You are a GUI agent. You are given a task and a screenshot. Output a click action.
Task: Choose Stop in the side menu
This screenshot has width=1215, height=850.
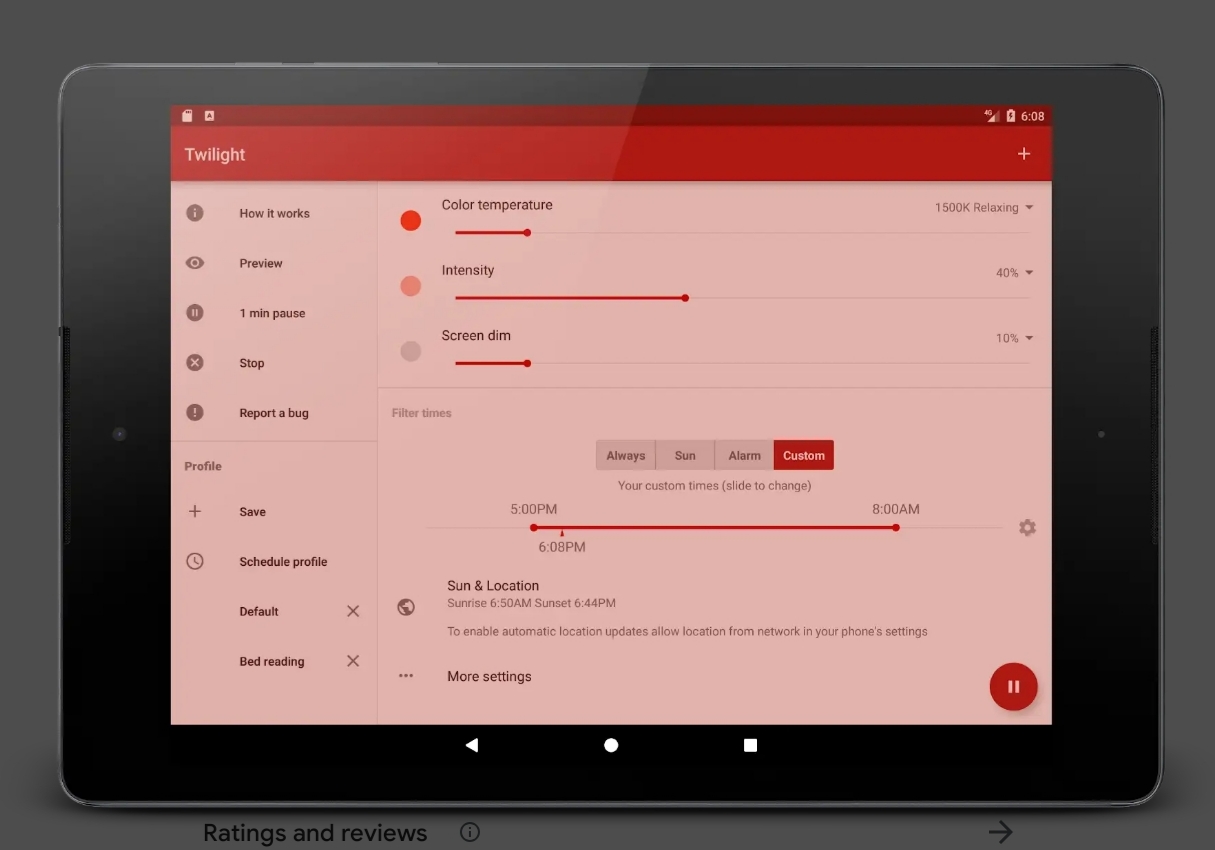click(x=274, y=363)
